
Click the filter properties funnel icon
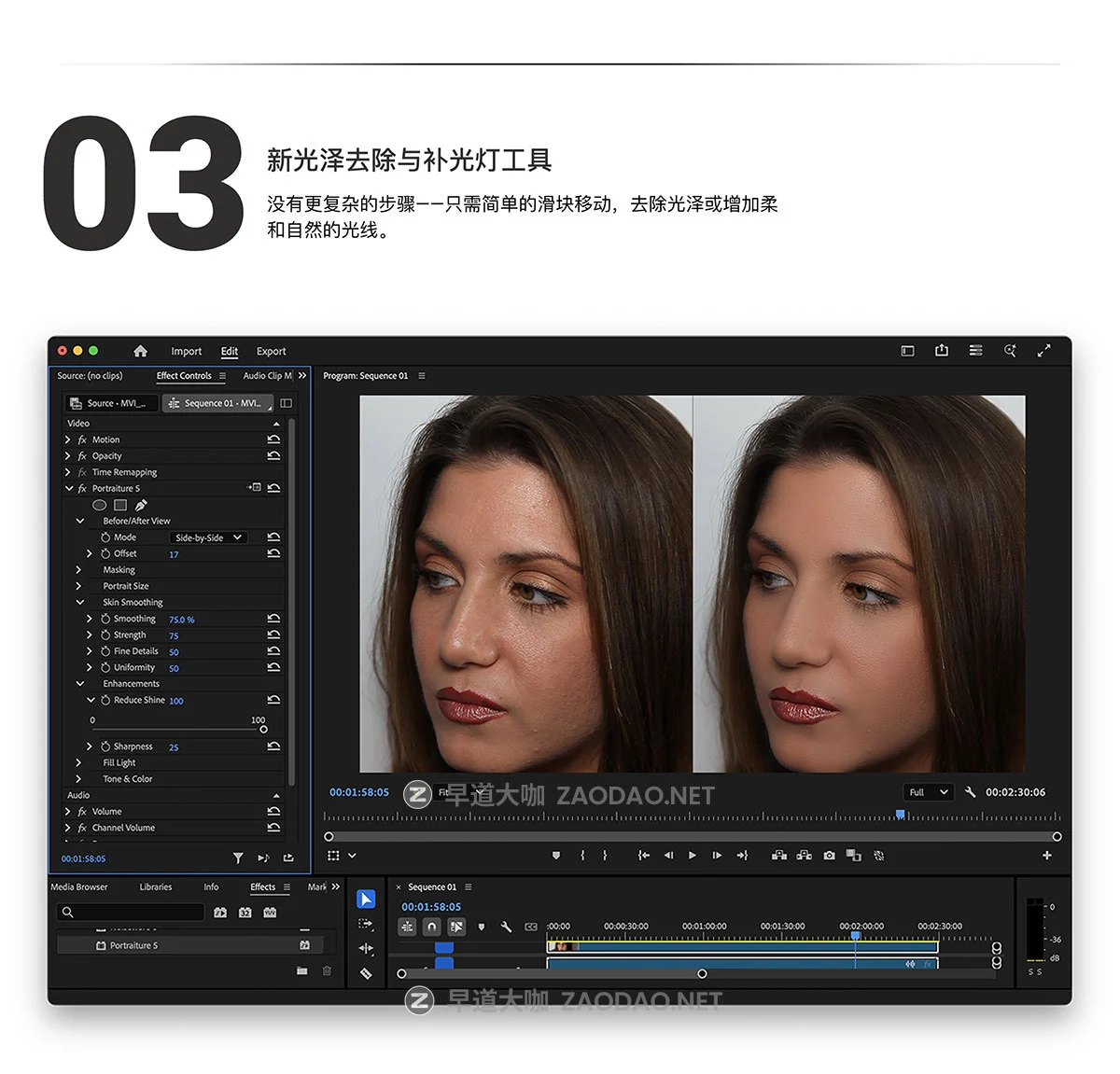(238, 858)
